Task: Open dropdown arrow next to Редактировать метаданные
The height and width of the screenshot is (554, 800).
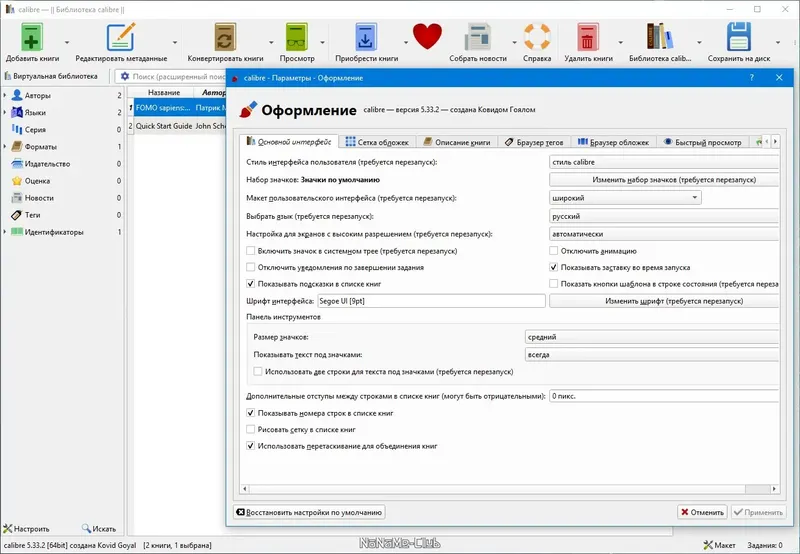Action: coord(175,42)
